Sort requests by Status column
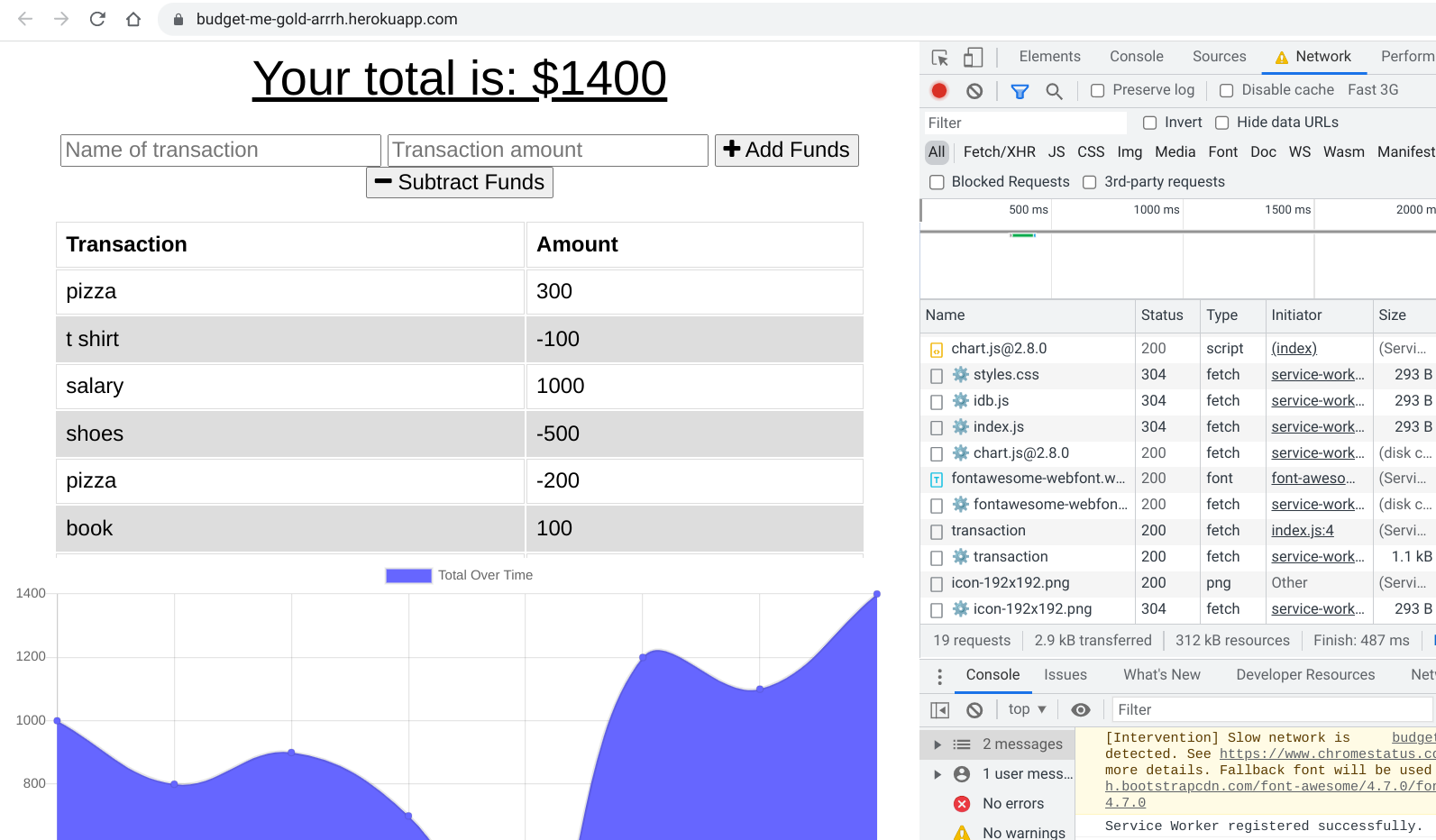Image resolution: width=1436 pixels, height=840 pixels. coord(1166,315)
